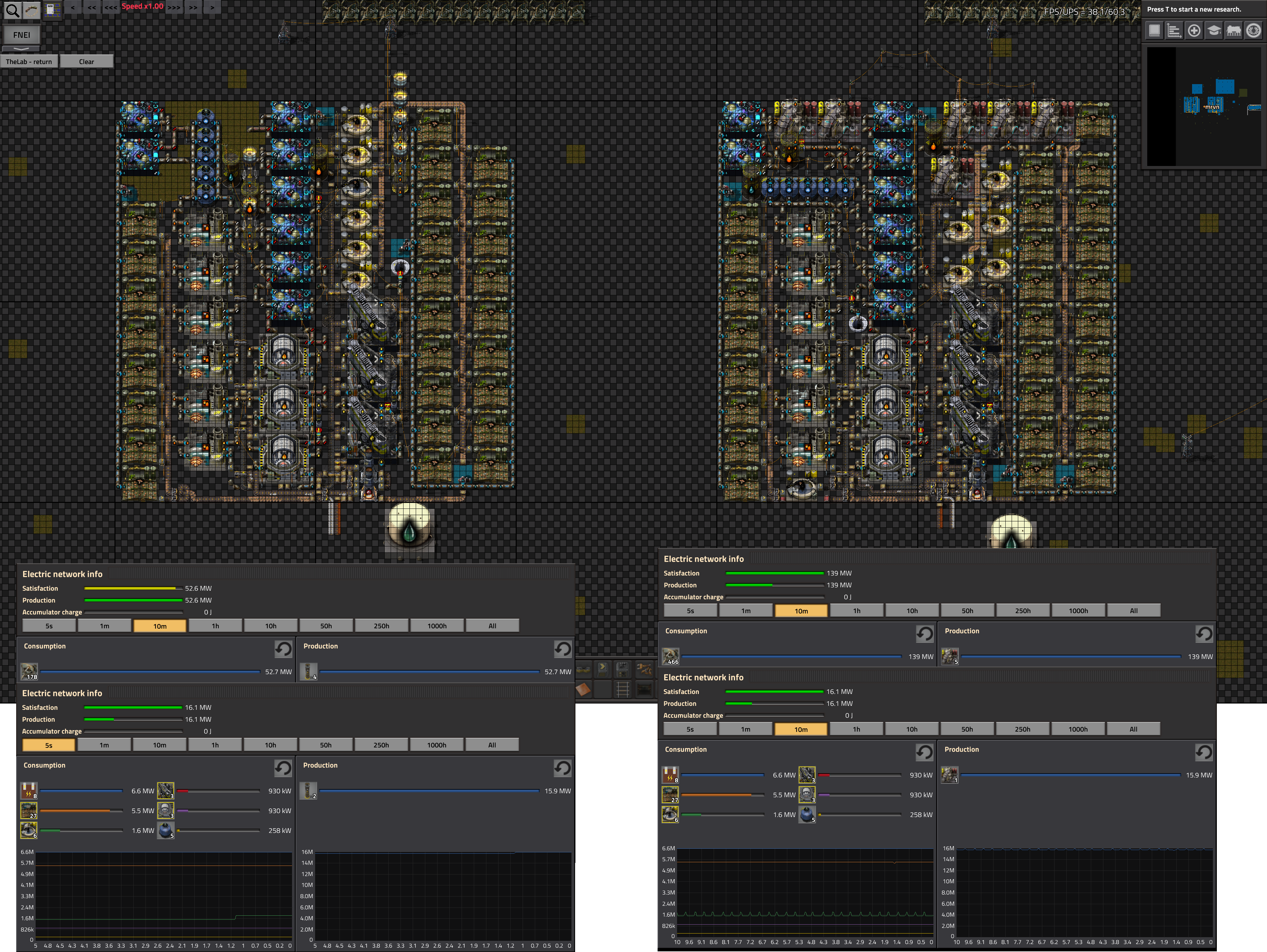1267x952 pixels.
Task: Open the magnifying glass search tool
Action: tap(13, 10)
